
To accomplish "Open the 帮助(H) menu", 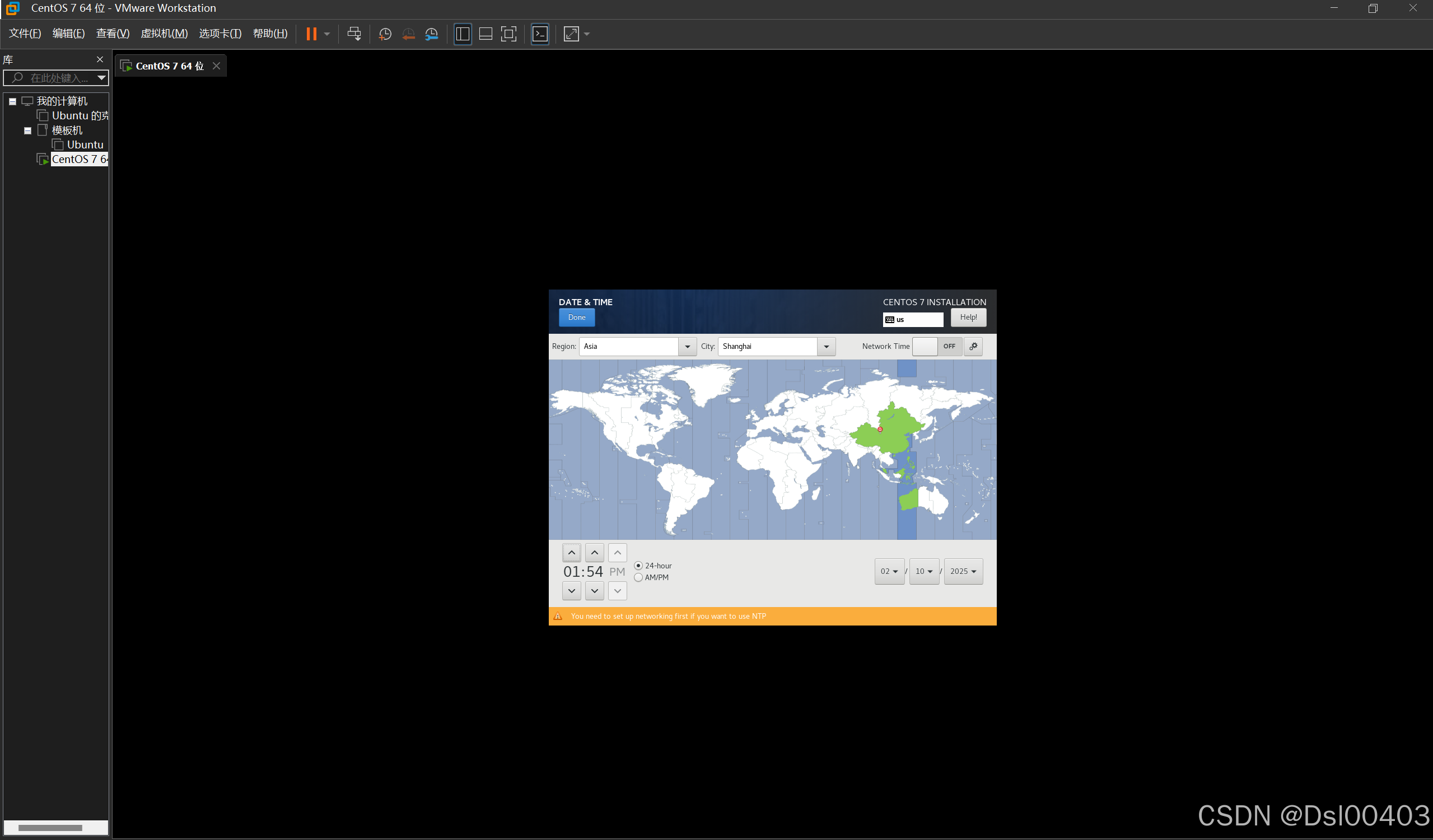I will [x=270, y=34].
